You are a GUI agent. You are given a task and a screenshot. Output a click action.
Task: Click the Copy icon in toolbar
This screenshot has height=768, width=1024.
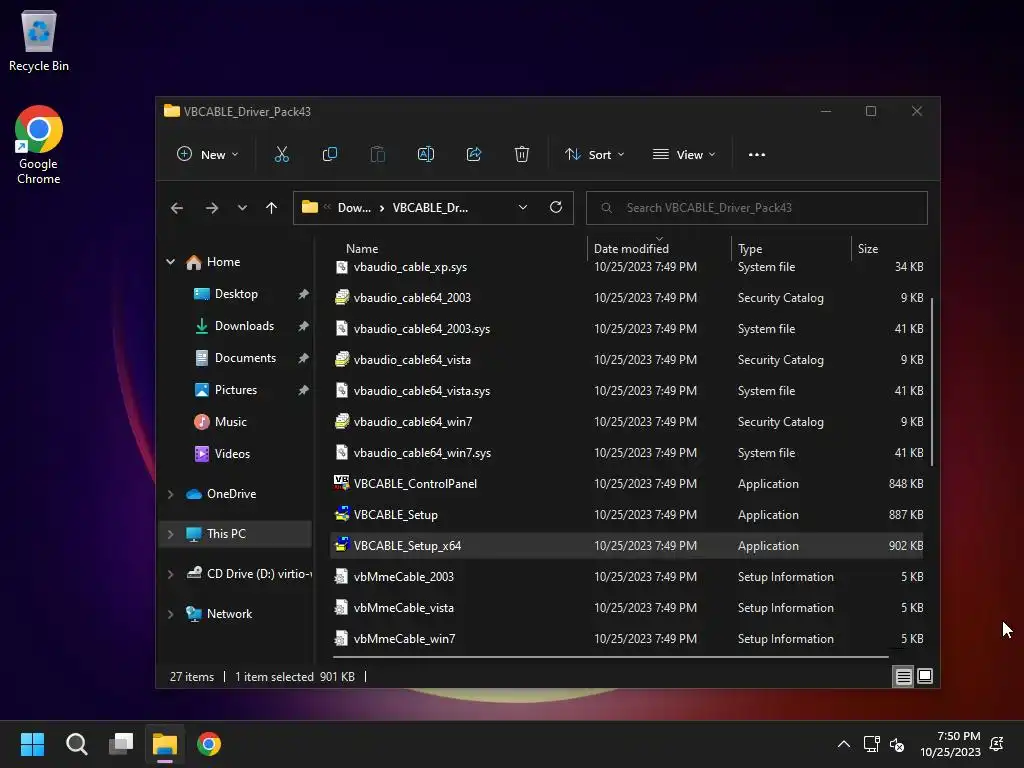coord(330,155)
